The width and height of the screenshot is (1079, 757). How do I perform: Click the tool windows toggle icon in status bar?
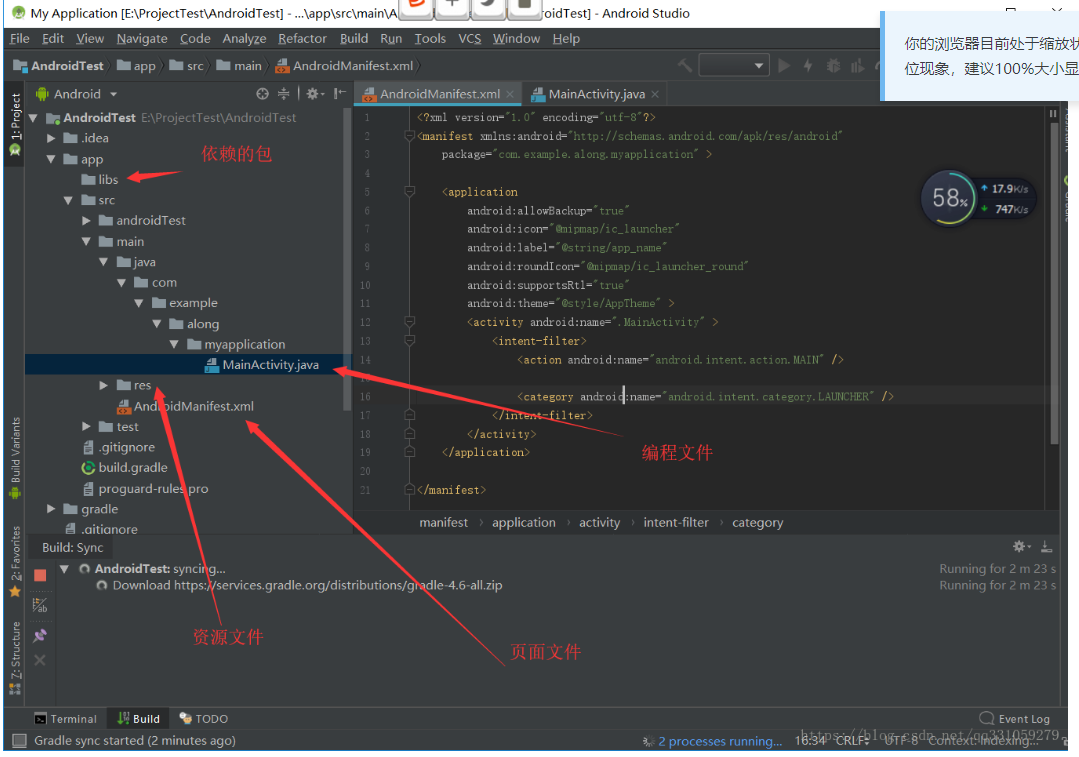tap(19, 740)
